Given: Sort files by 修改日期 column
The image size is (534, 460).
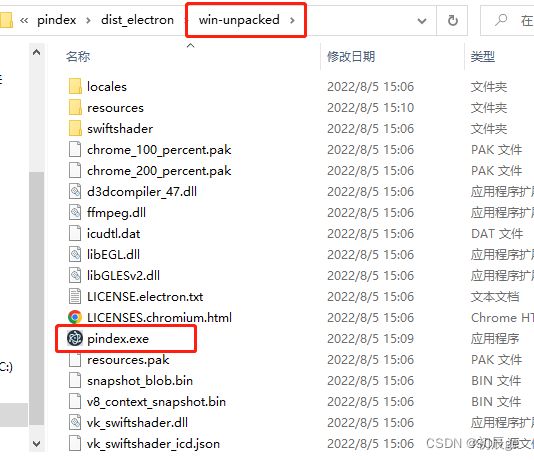Looking at the screenshot, I should click(x=351, y=57).
